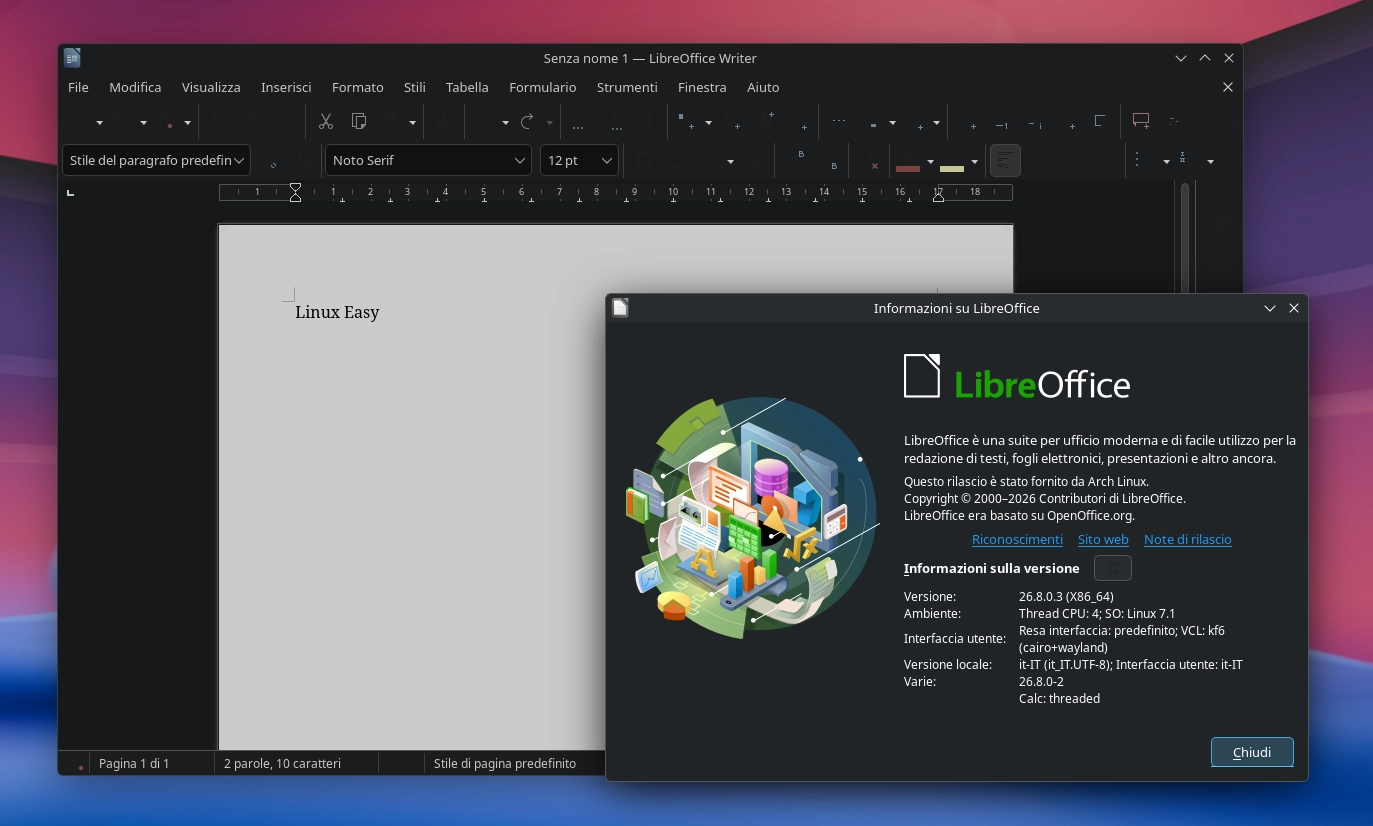Insert an endnote icon
1373x826 pixels.
1035,122
